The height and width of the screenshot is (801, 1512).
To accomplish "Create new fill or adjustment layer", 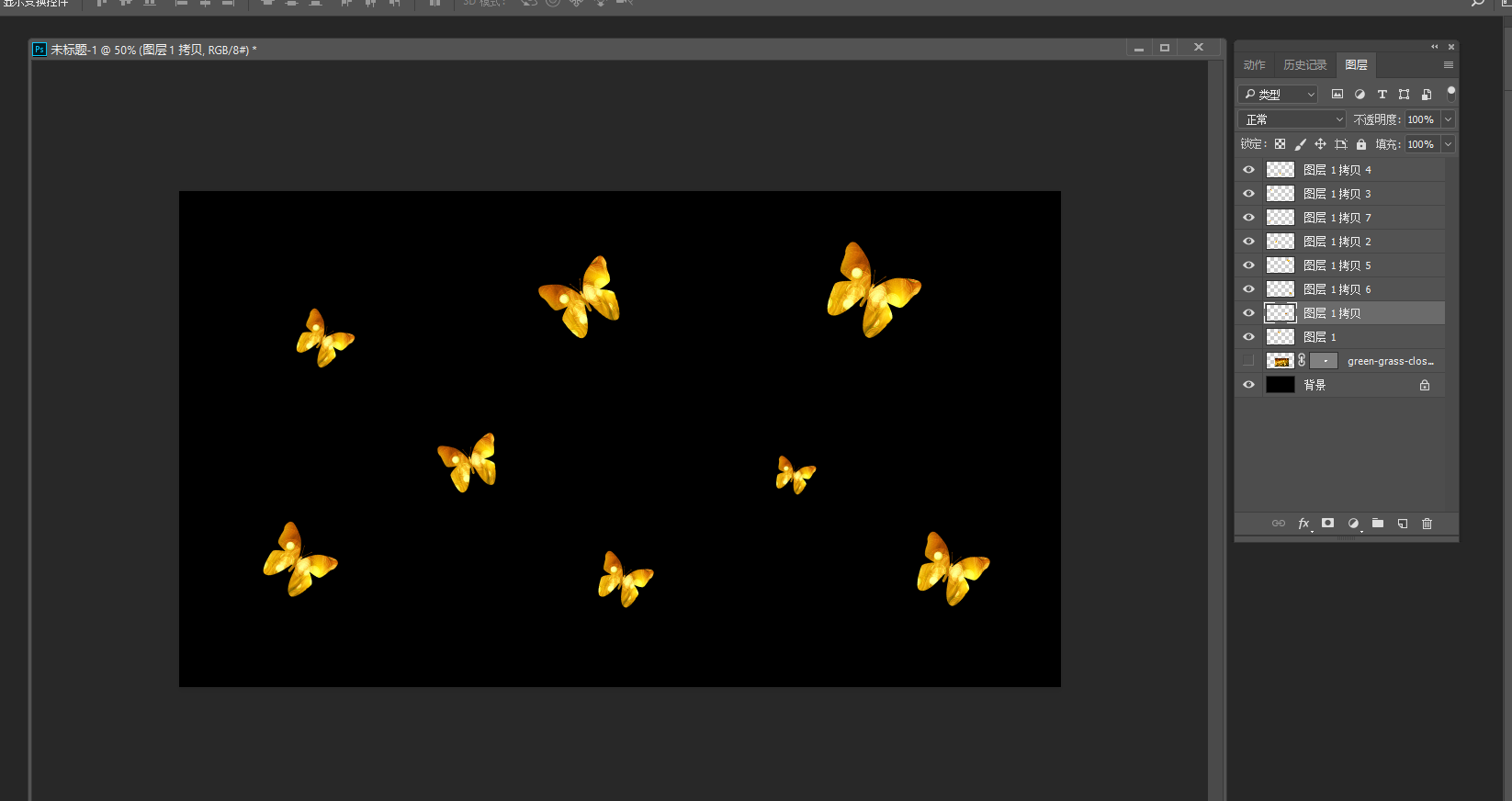I will 1353,524.
